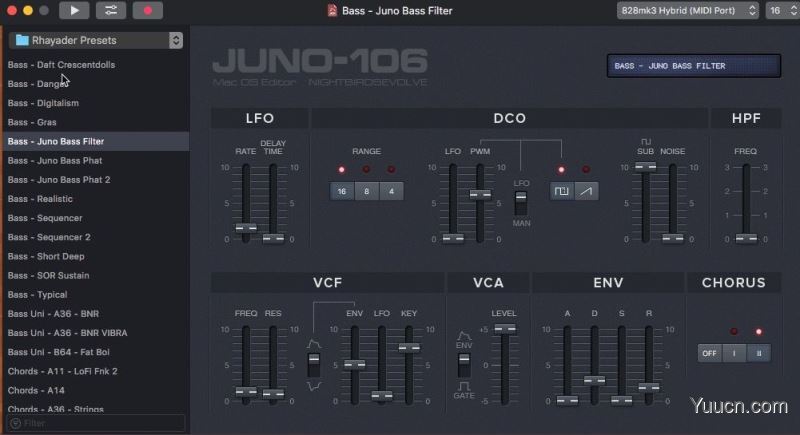This screenshot has width=800, height=435.
Task: Enable chorus mode I
Action: click(x=734, y=353)
